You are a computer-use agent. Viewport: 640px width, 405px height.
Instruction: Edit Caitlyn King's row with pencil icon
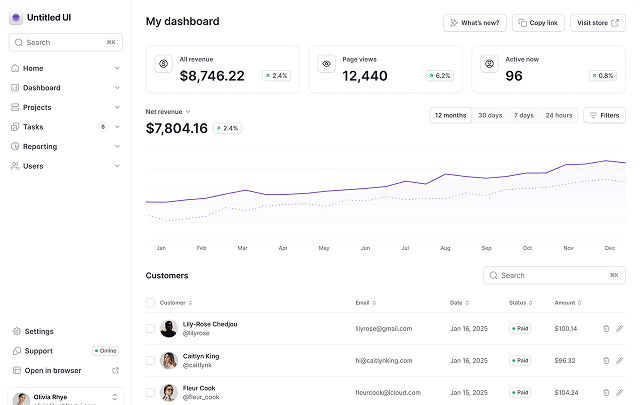pyautogui.click(x=619, y=360)
